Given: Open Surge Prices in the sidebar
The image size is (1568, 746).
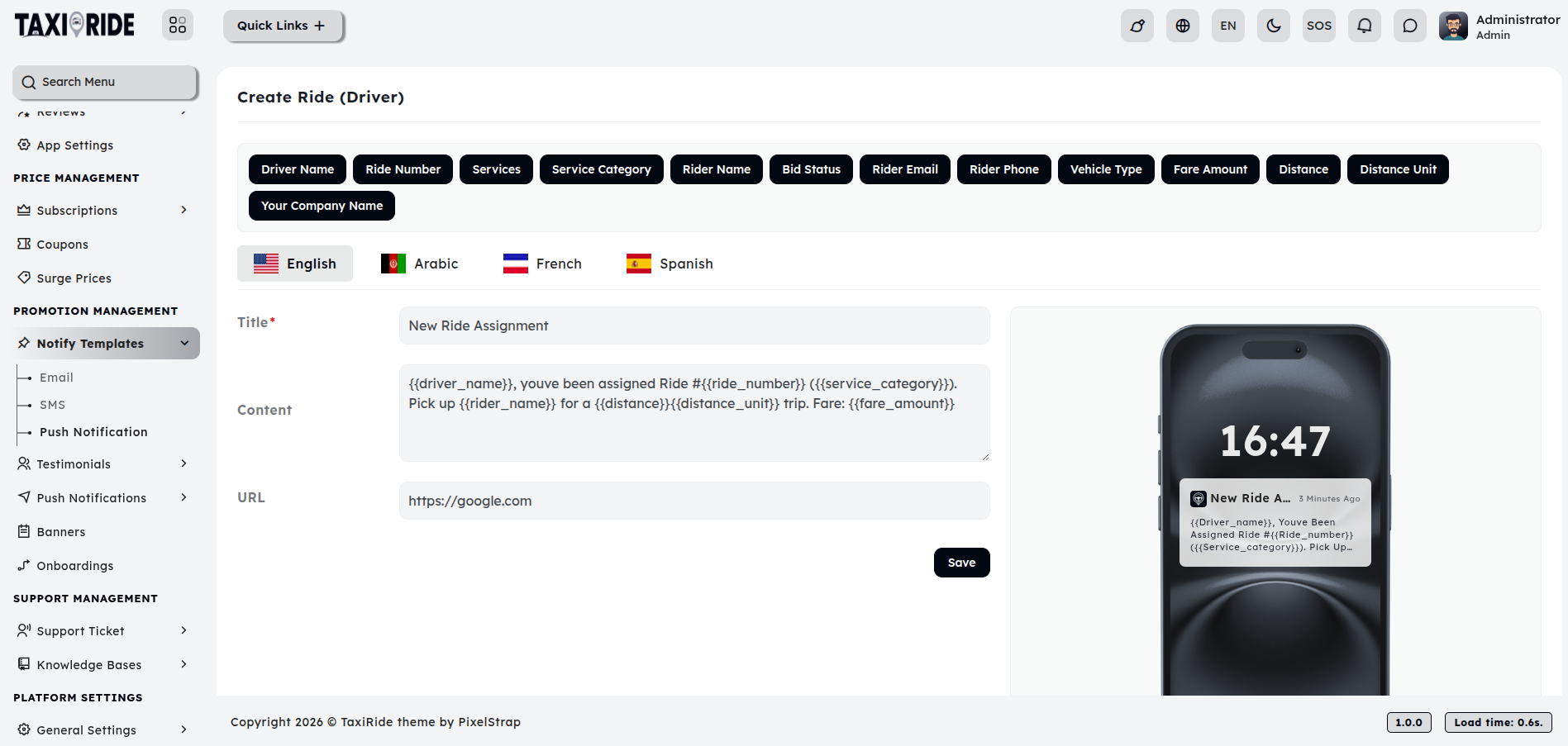Looking at the screenshot, I should click(105, 278).
